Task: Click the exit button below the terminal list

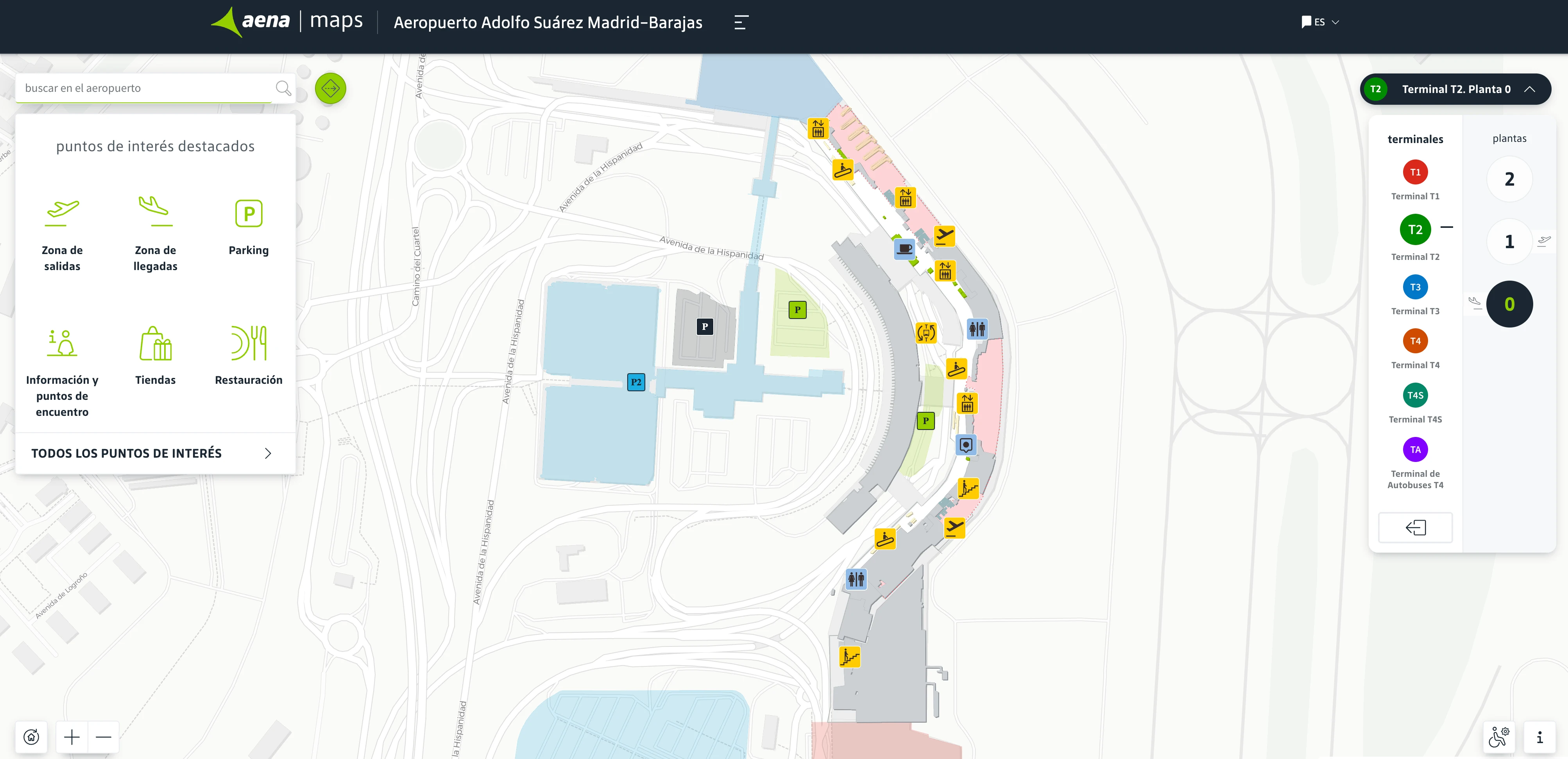Action: 1415,528
